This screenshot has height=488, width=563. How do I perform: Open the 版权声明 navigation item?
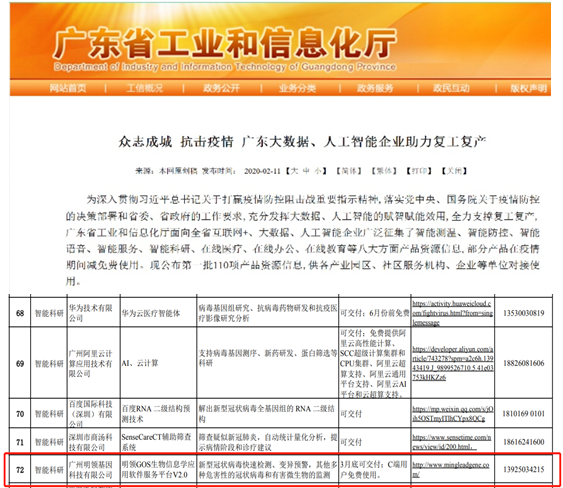(529, 88)
